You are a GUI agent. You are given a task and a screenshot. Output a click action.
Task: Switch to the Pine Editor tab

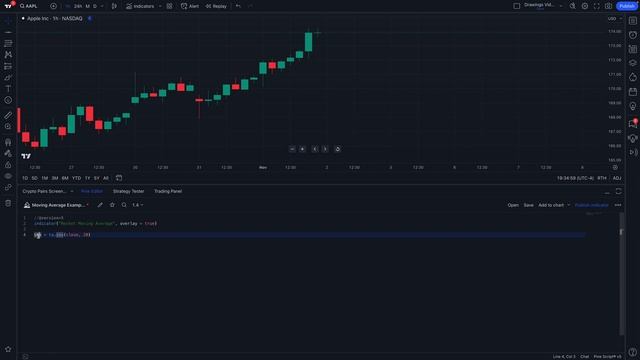pos(92,191)
